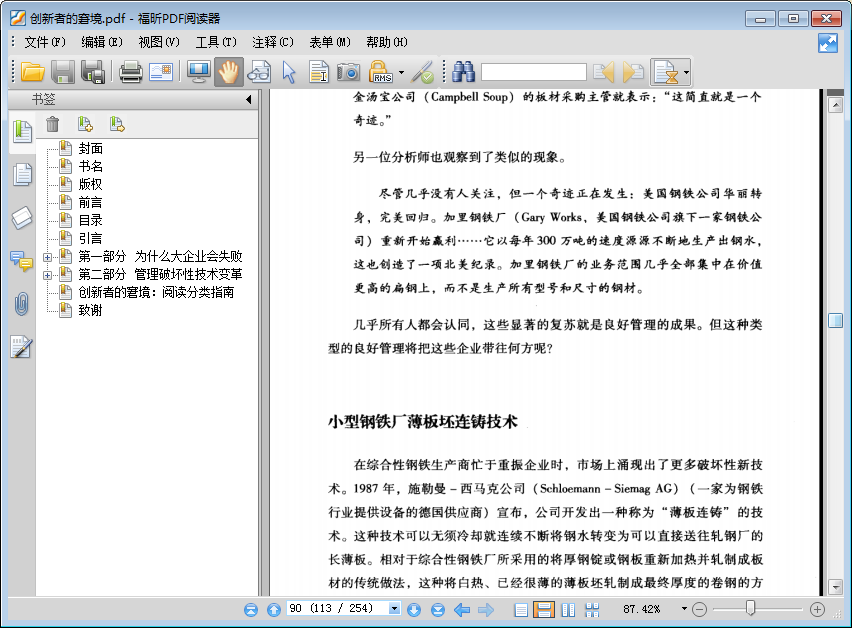Click into the toolbar search field
The image size is (852, 628).
[534, 72]
